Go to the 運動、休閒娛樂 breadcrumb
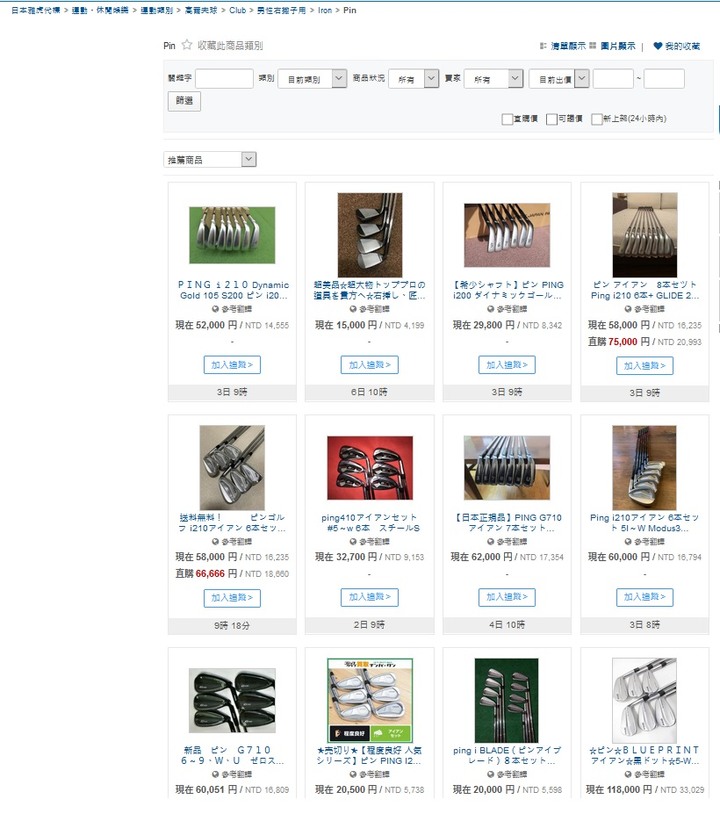This screenshot has height=821, width=720. coord(101,10)
